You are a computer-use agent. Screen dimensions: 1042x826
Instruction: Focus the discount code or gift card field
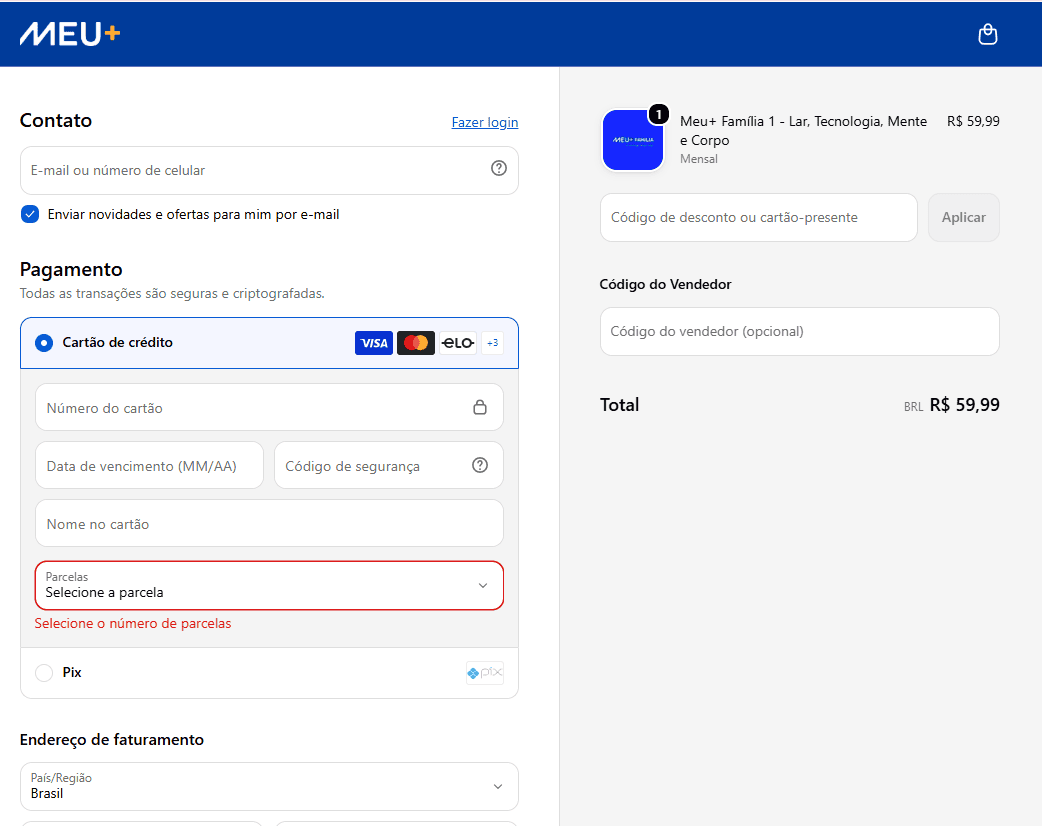tap(758, 217)
